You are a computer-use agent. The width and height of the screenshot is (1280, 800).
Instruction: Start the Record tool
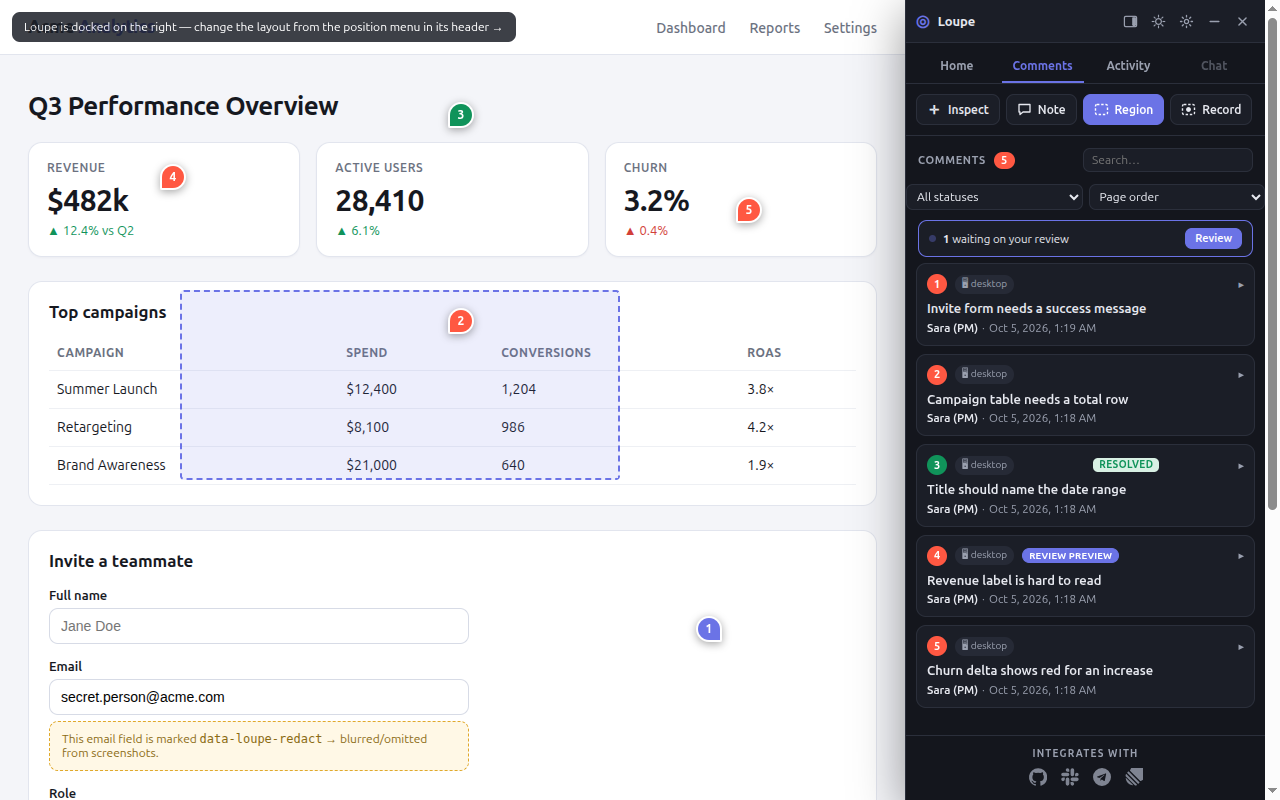1211,110
